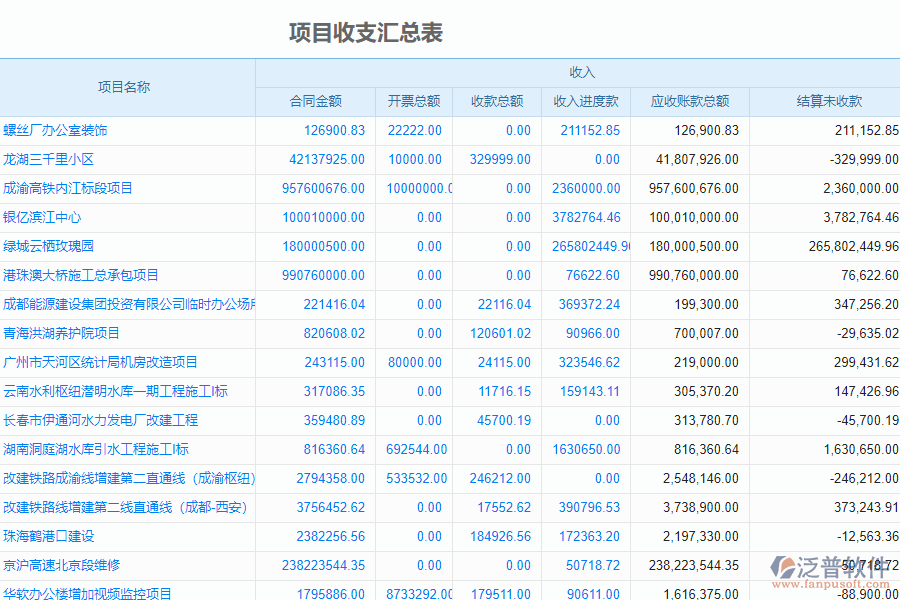Screen dimensions: 900x600
Task: Open 湖南洞庭湖水库引水工程施工标 project
Action: point(95,449)
